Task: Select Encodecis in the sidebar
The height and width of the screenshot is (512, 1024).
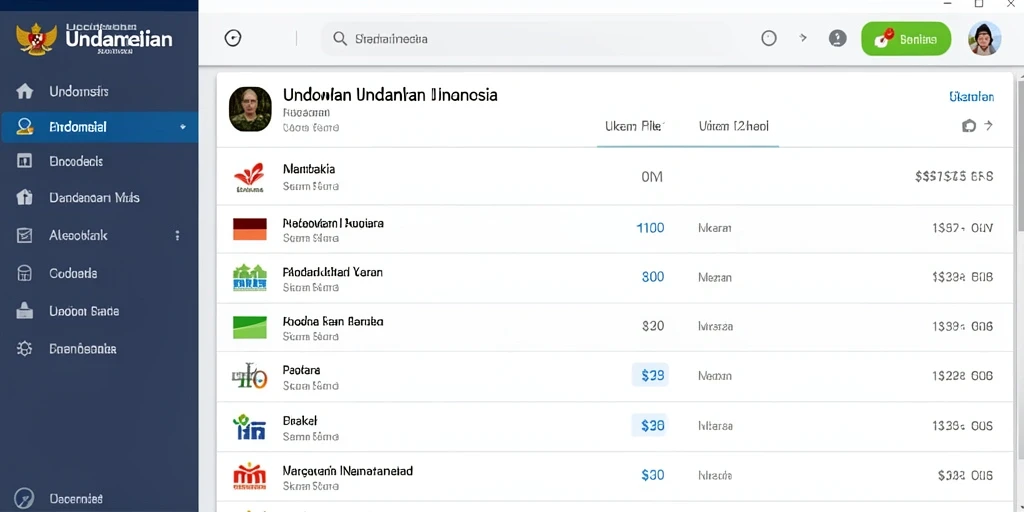Action: pos(76,161)
